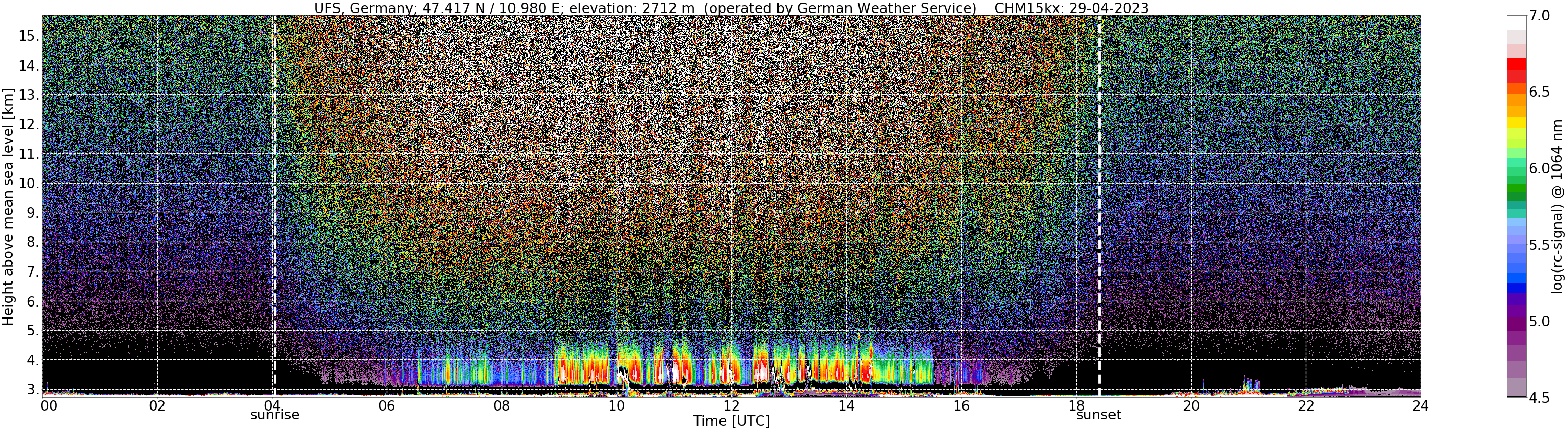
Task: Click the dashed white sunrise marker line
Action: pos(274,206)
